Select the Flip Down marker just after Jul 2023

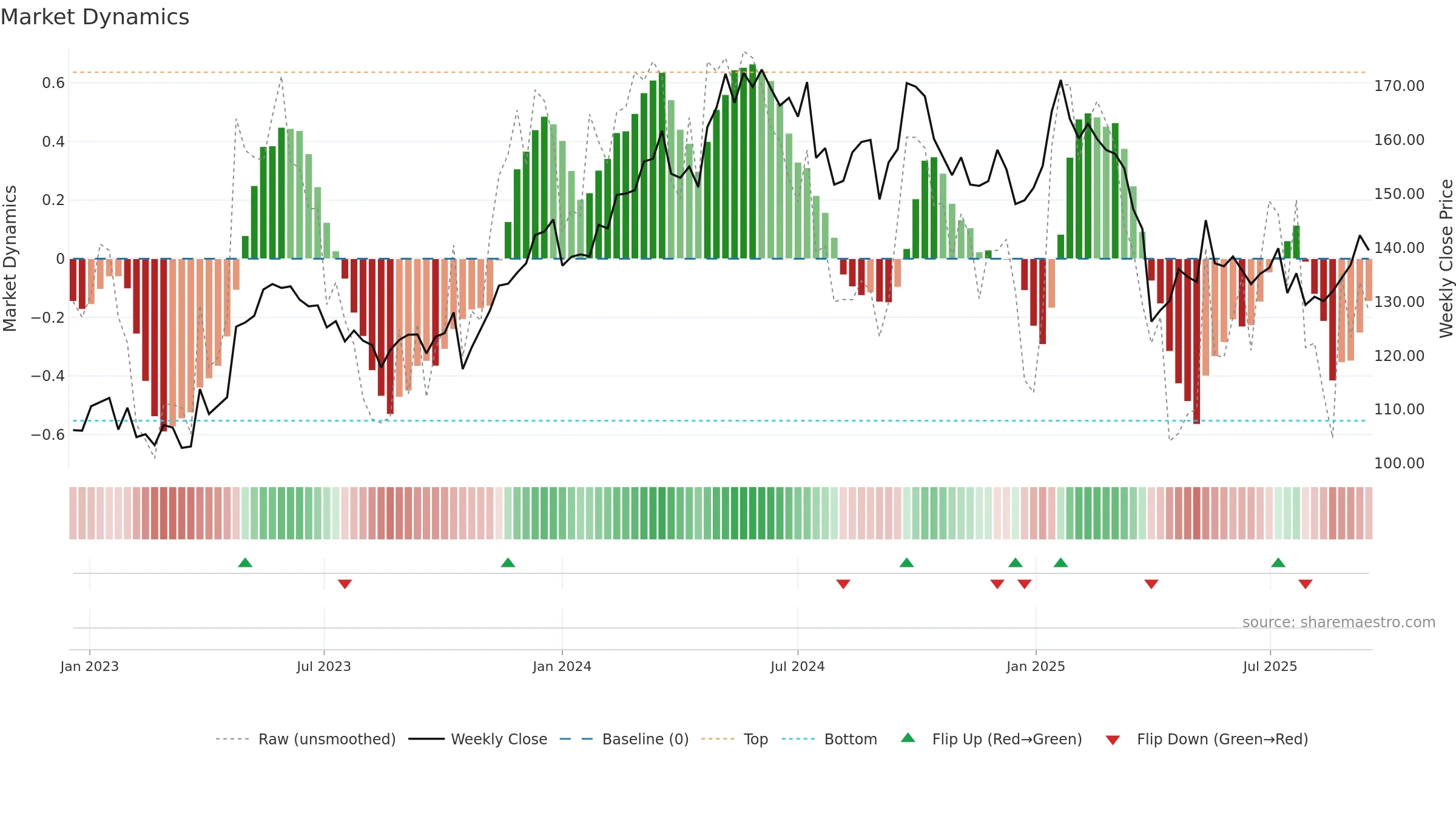click(345, 584)
